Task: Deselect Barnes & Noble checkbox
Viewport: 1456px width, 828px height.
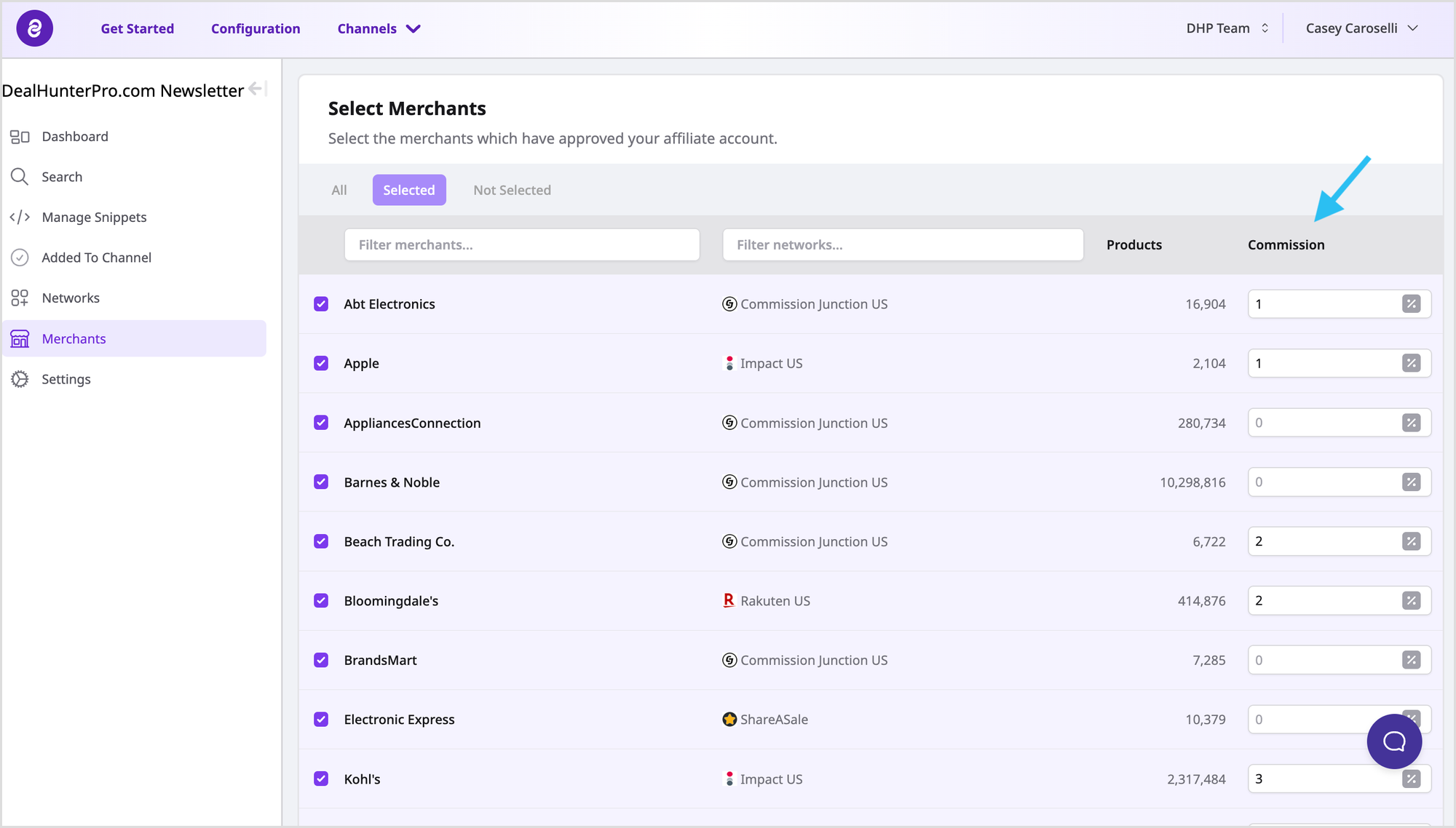Action: pos(321,482)
